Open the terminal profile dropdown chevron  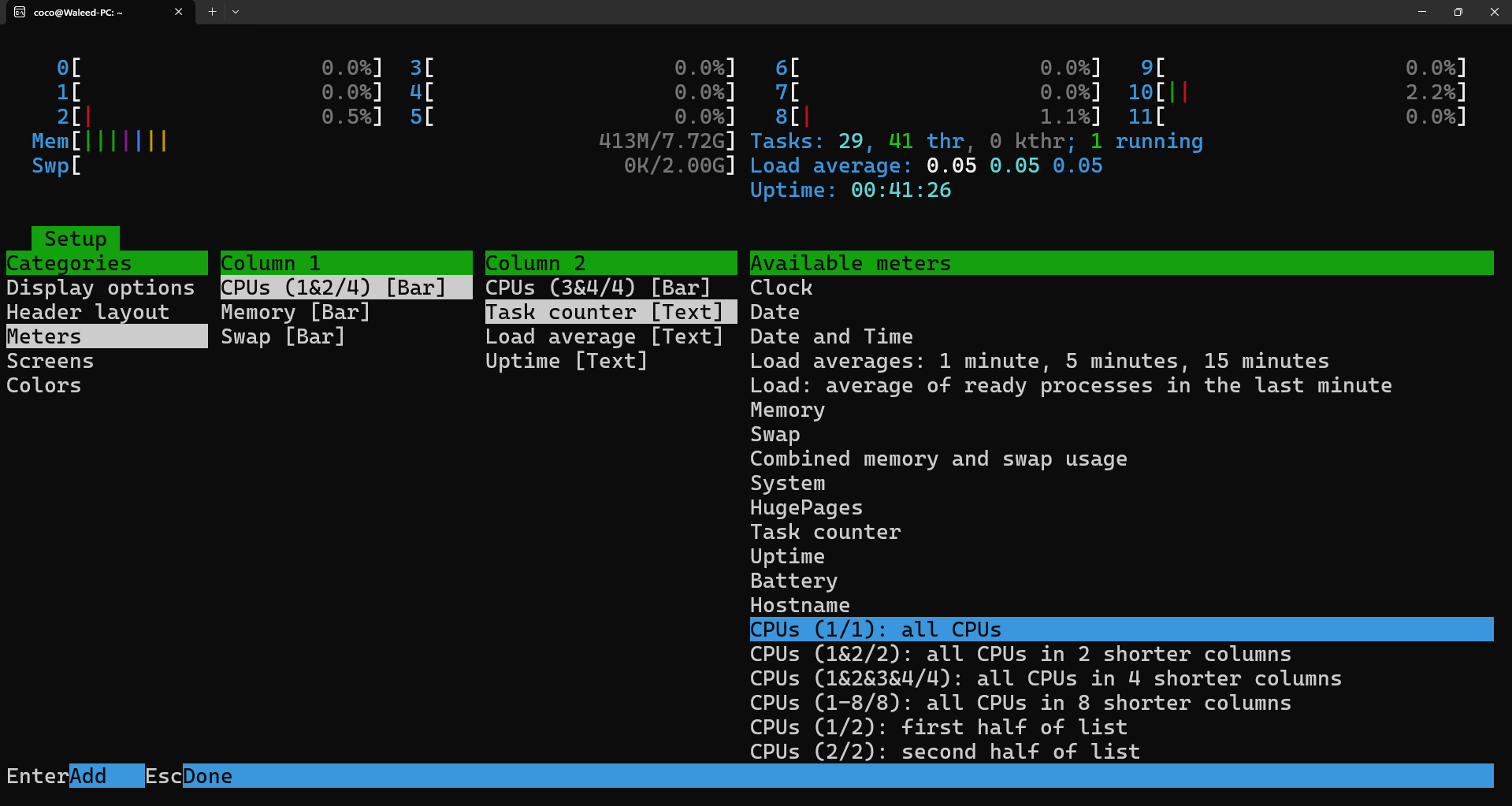tap(235, 12)
